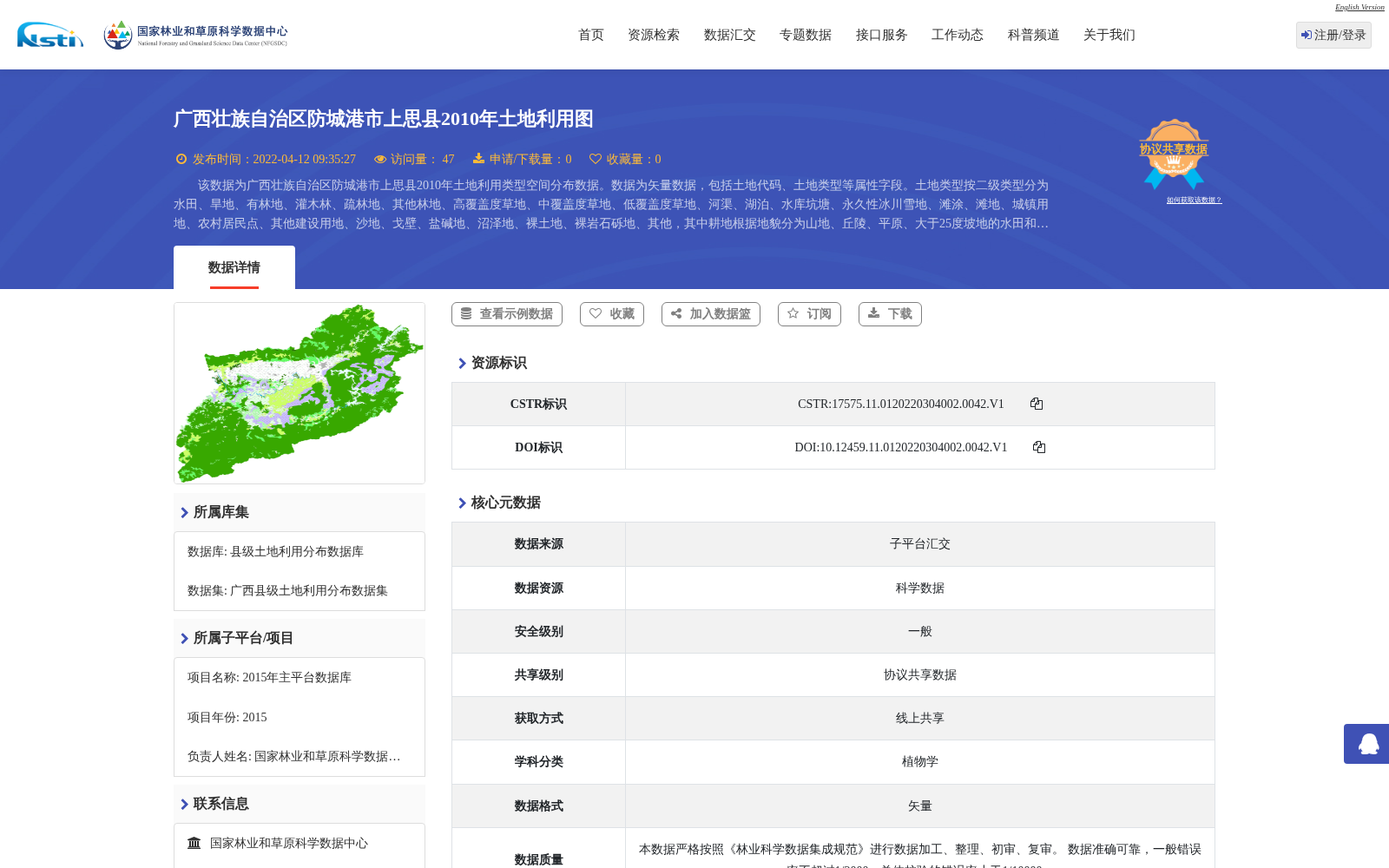Screen dimensions: 1389x868
Task: Click 项目名称: 2015年主平台数据库
Action: pos(269,677)
